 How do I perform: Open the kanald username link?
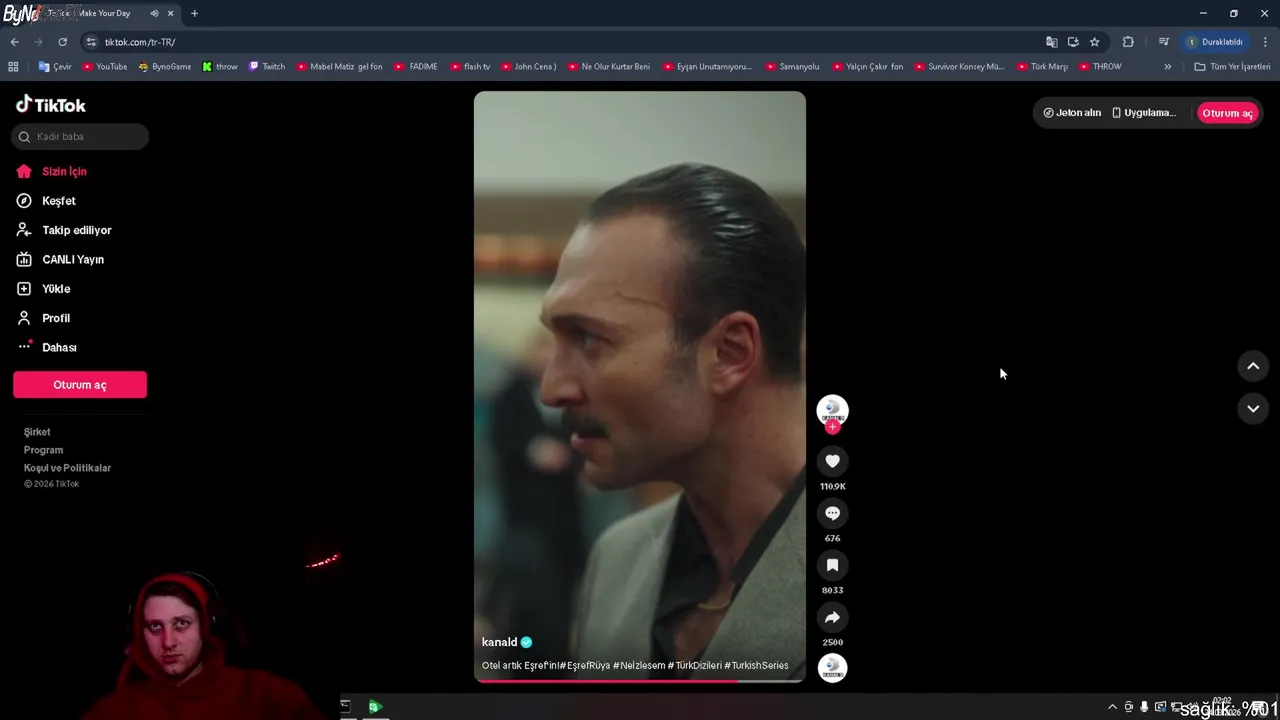pos(500,642)
